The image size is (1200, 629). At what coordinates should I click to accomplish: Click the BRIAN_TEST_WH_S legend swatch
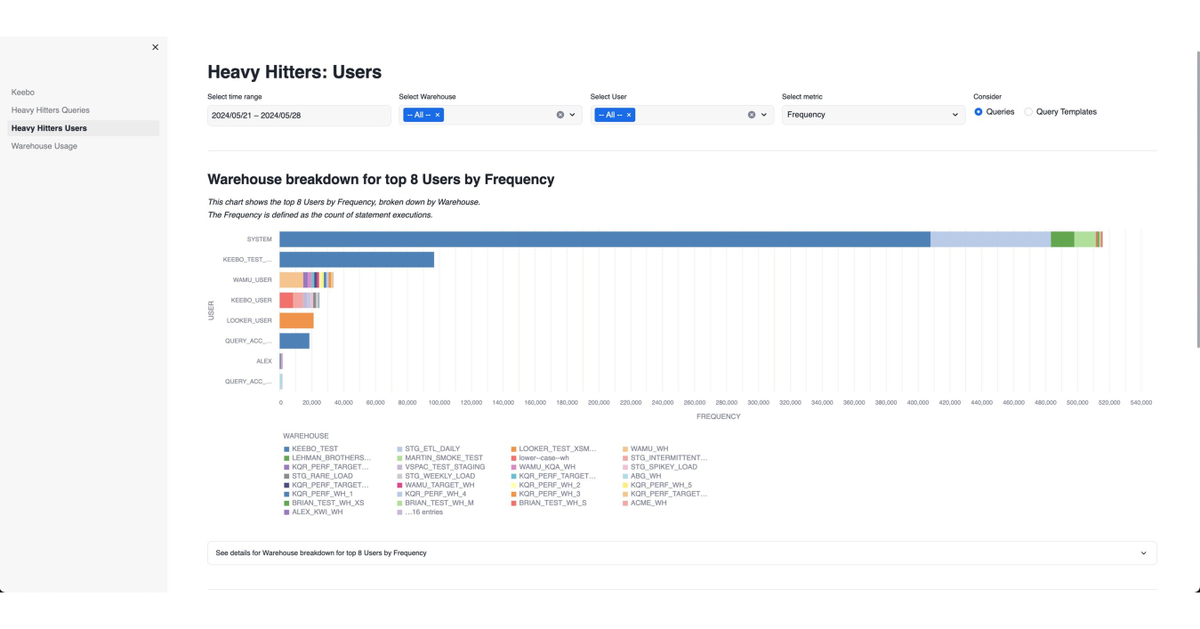click(514, 503)
